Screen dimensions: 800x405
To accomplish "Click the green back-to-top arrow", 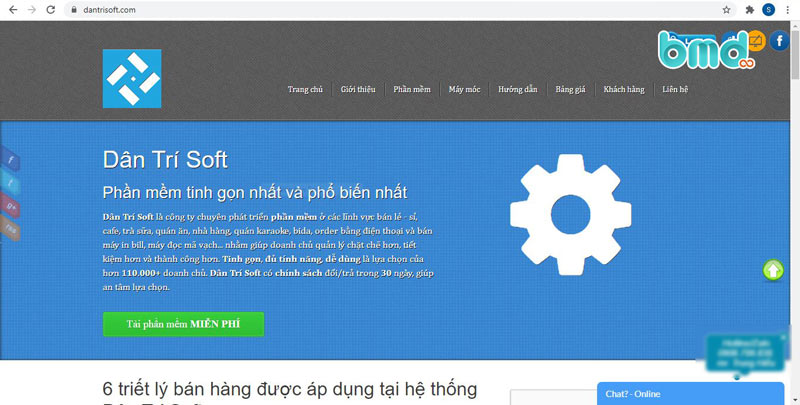I will [773, 270].
